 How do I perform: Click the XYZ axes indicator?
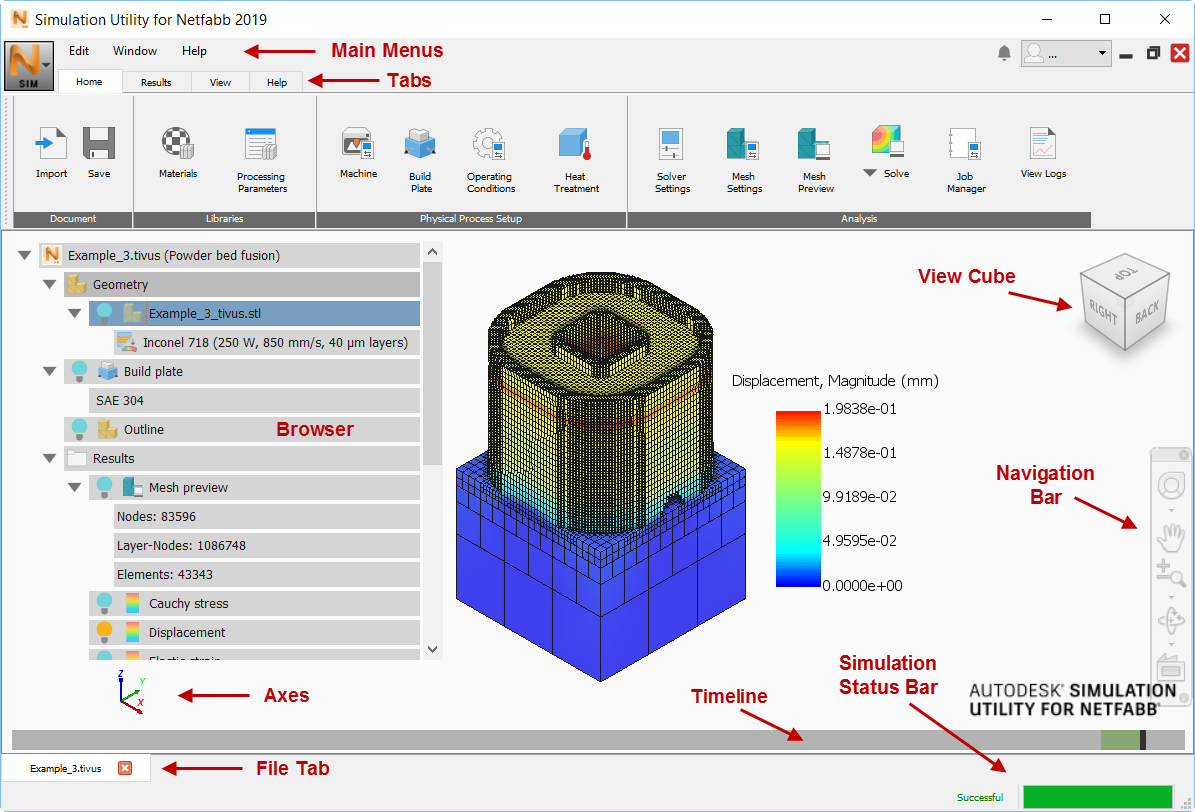pyautogui.click(x=131, y=691)
